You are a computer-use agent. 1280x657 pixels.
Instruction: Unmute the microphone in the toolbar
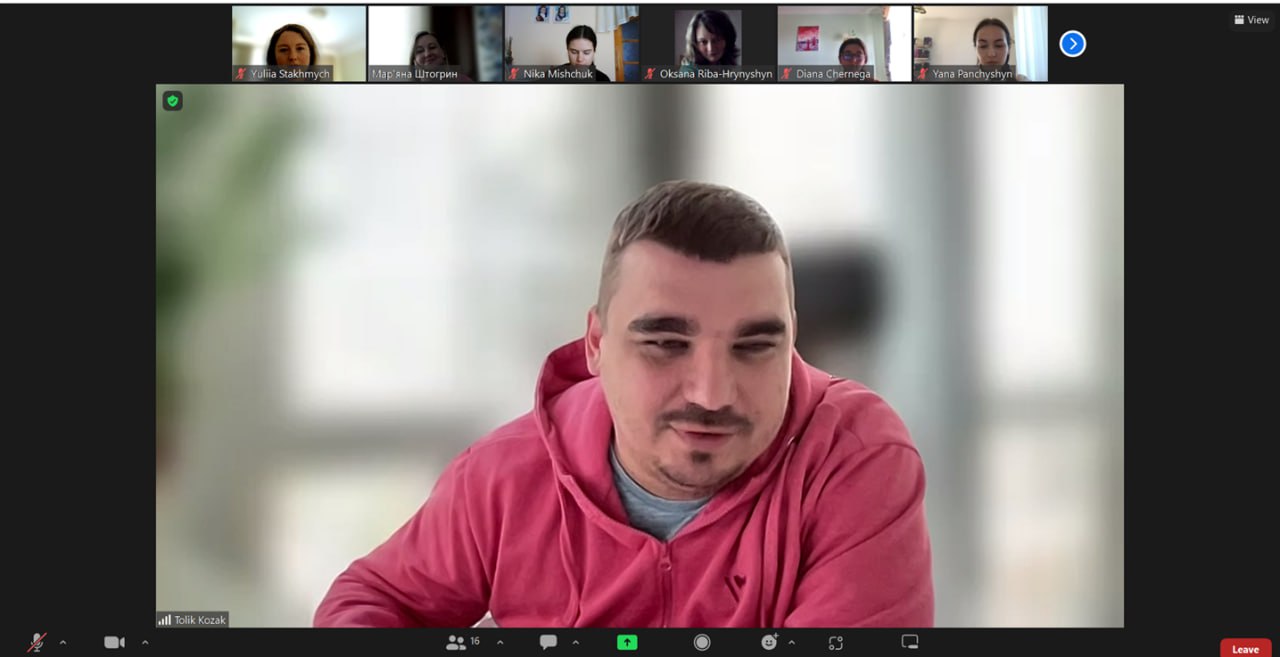click(37, 643)
